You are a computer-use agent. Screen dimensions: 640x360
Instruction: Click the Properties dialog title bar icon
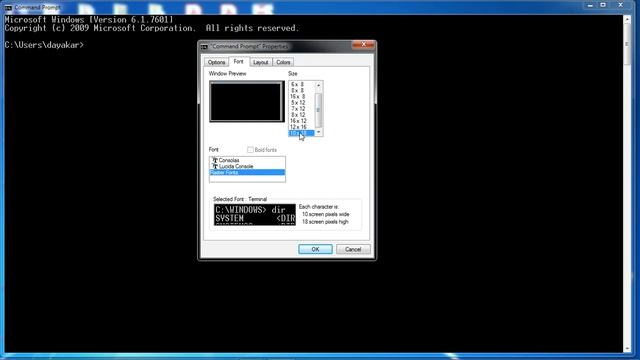point(204,47)
